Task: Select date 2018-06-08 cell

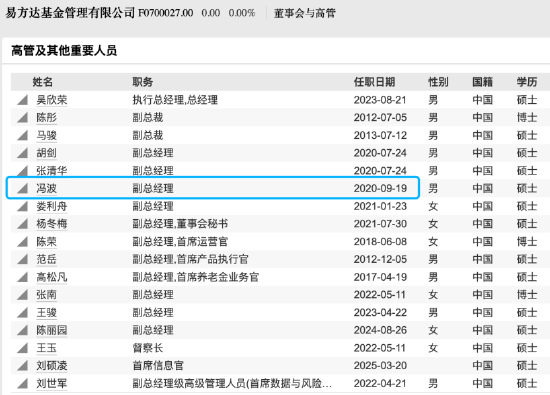Action: 380,242
